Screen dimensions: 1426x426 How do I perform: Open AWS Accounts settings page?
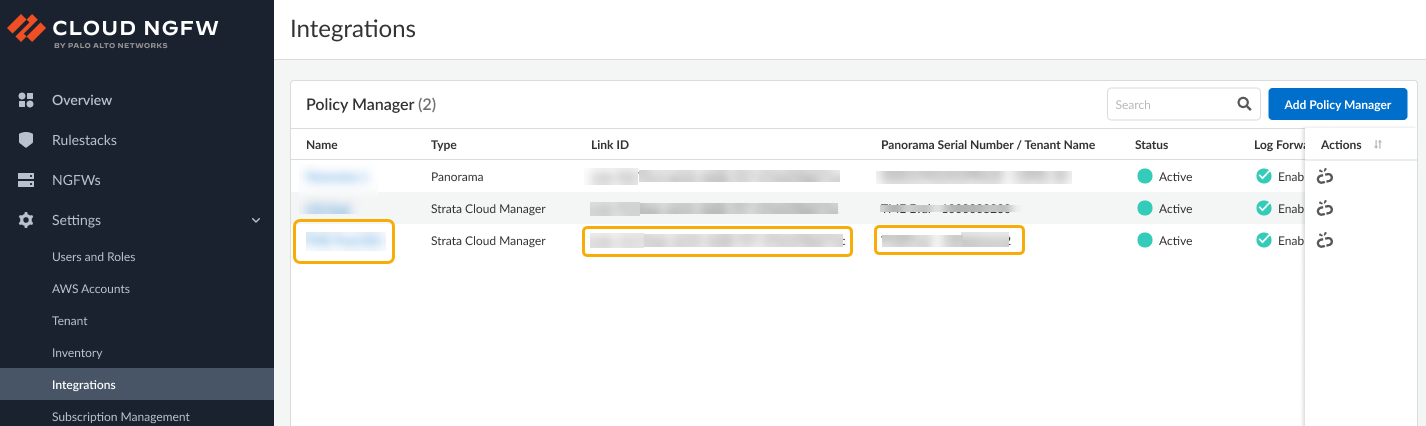pos(91,289)
